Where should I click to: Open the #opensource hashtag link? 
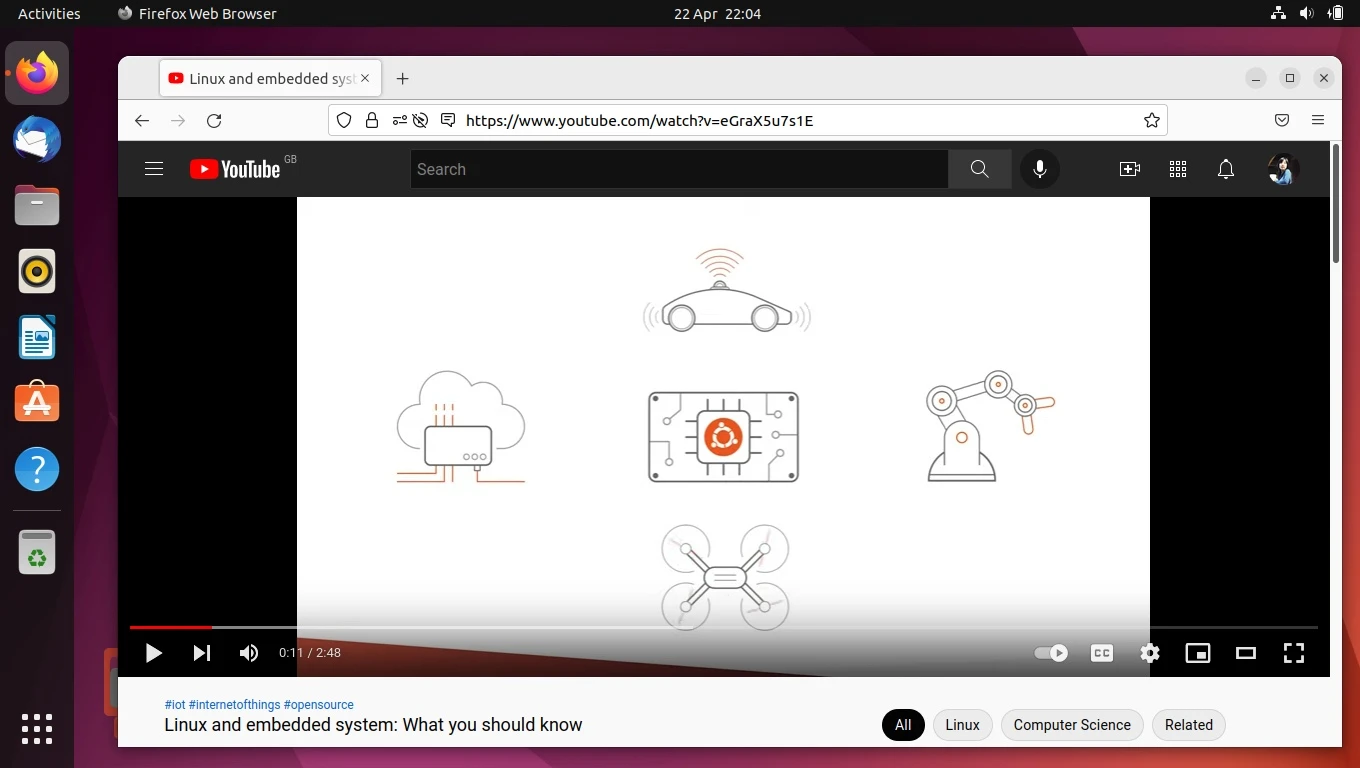coord(319,705)
